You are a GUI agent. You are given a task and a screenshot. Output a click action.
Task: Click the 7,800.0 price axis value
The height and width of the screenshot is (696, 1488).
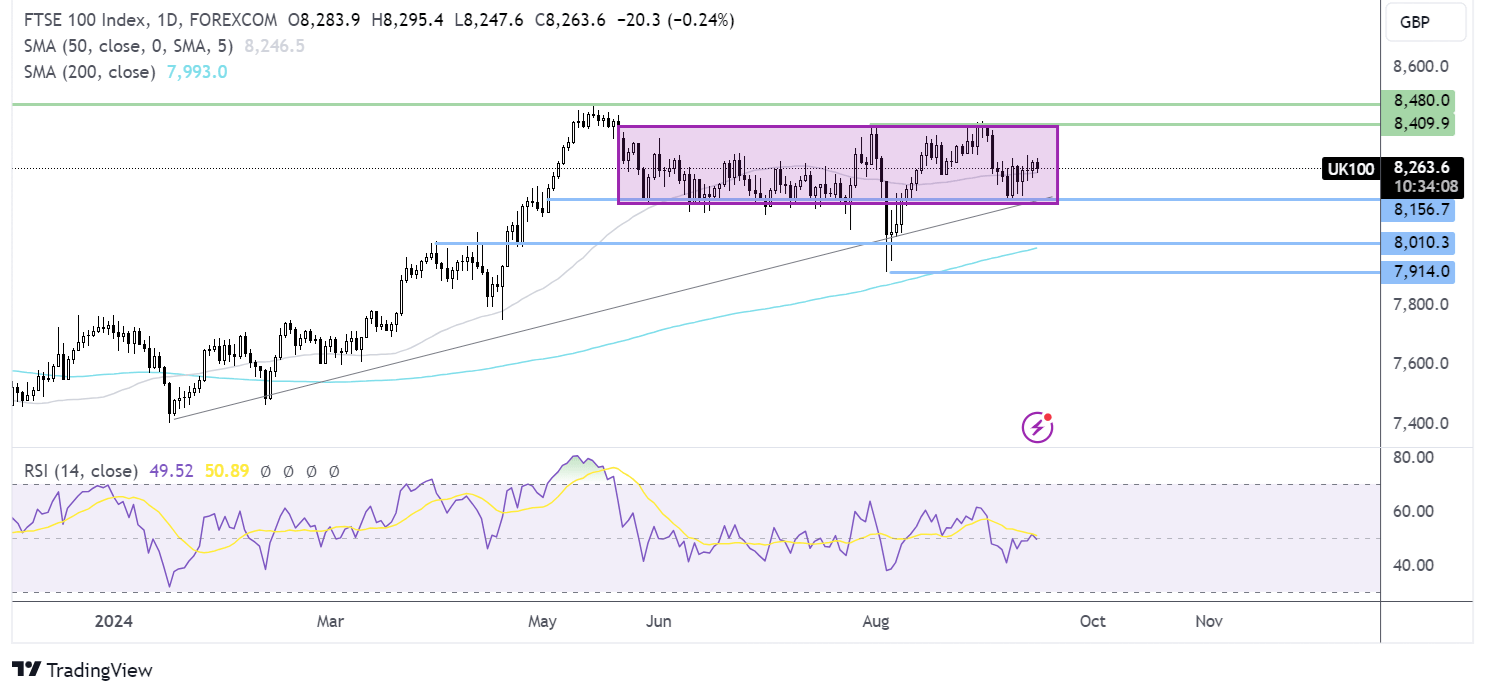point(1421,304)
